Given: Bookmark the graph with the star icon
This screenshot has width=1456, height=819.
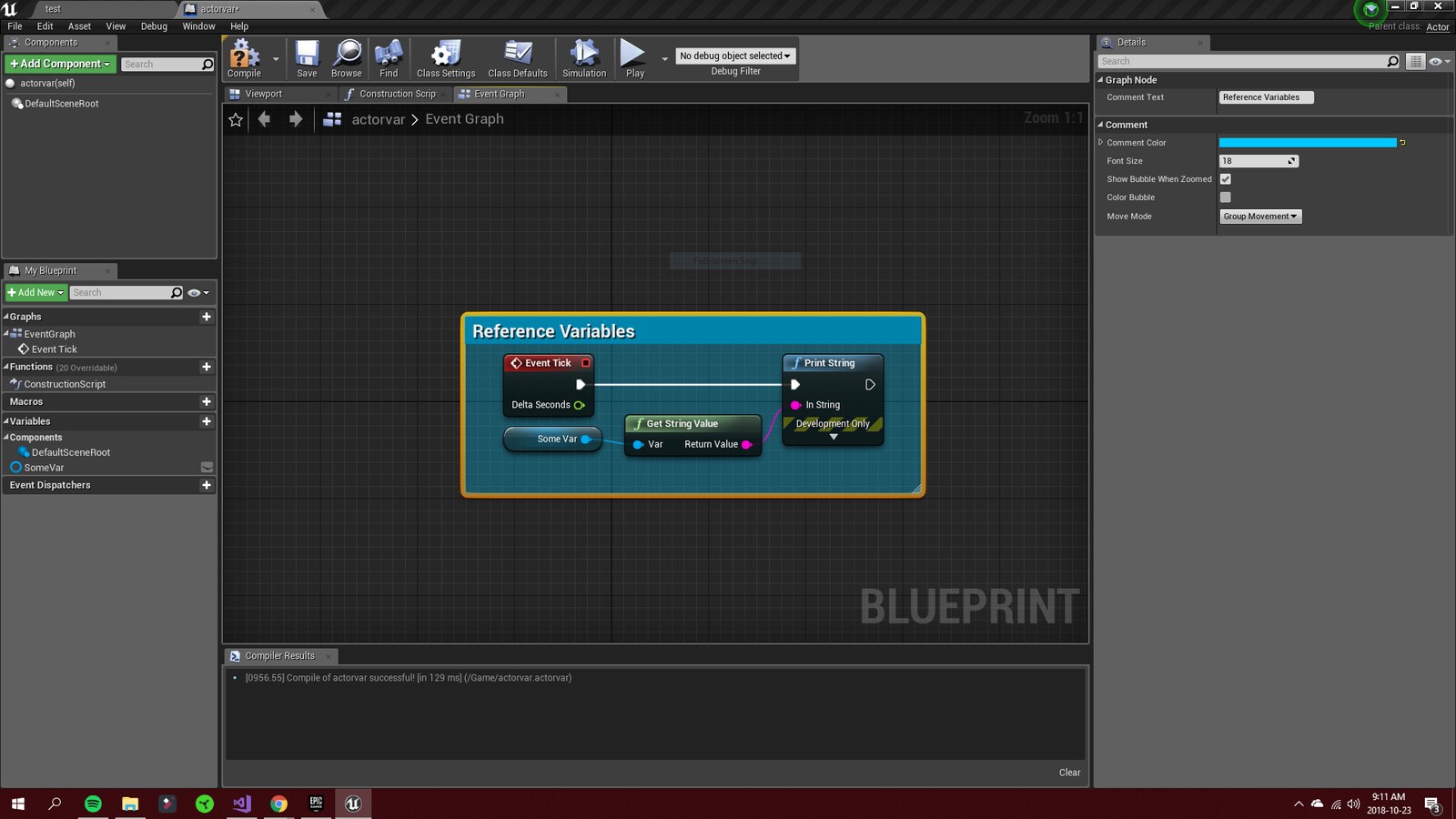Looking at the screenshot, I should 236,119.
